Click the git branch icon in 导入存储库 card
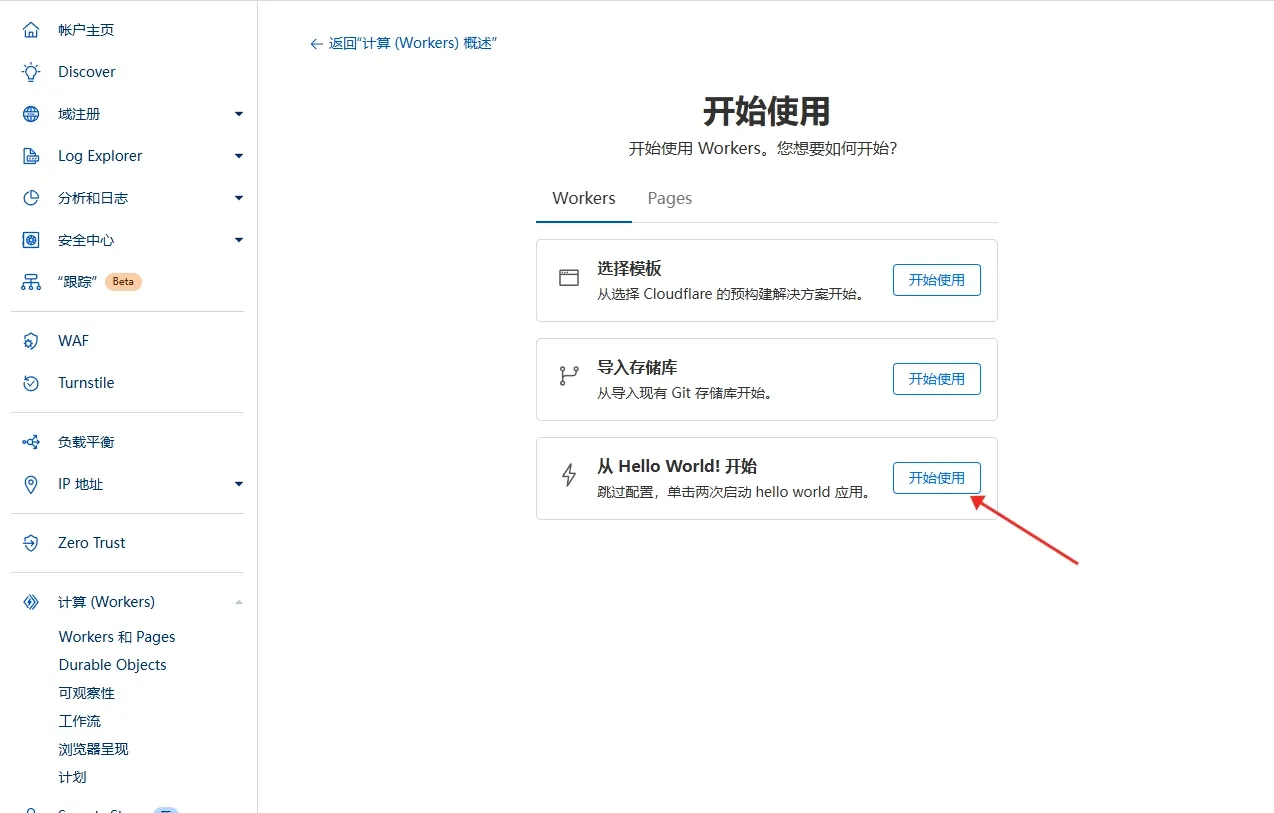 [x=569, y=376]
